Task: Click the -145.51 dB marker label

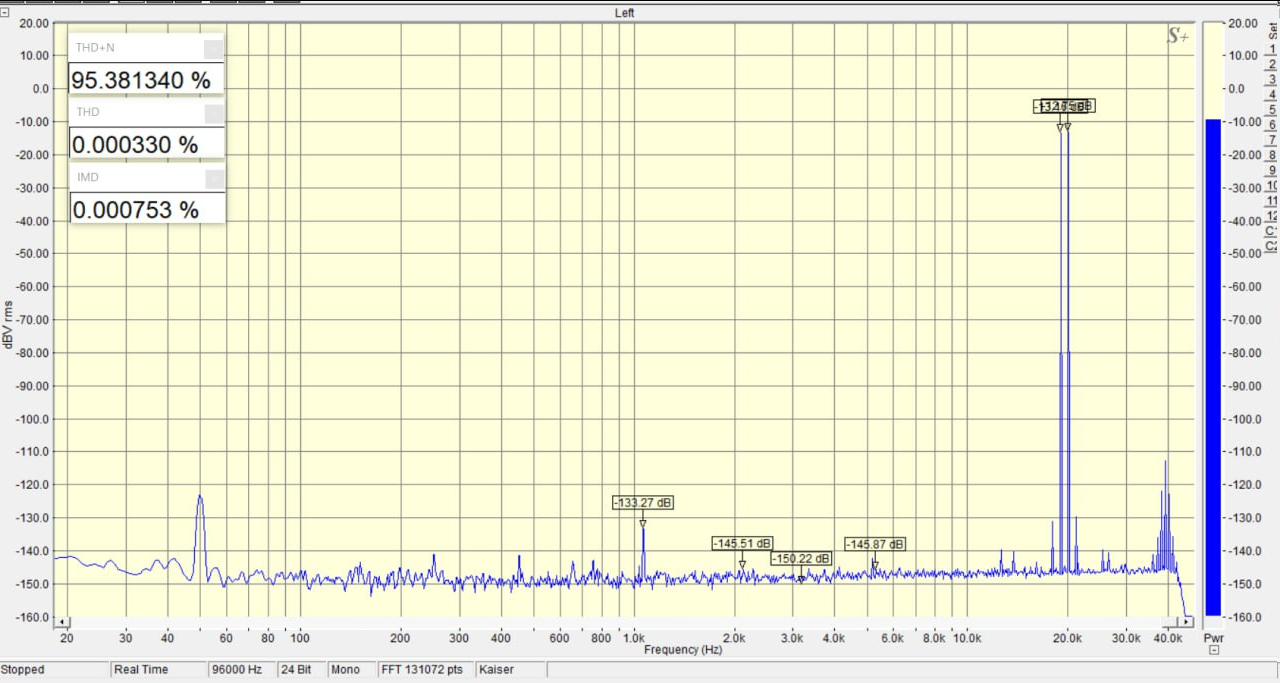Action: coord(742,543)
